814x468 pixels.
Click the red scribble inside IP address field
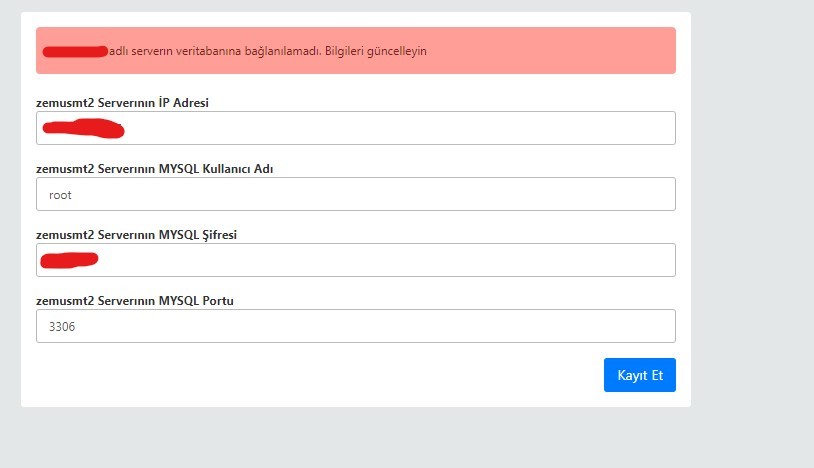(83, 128)
